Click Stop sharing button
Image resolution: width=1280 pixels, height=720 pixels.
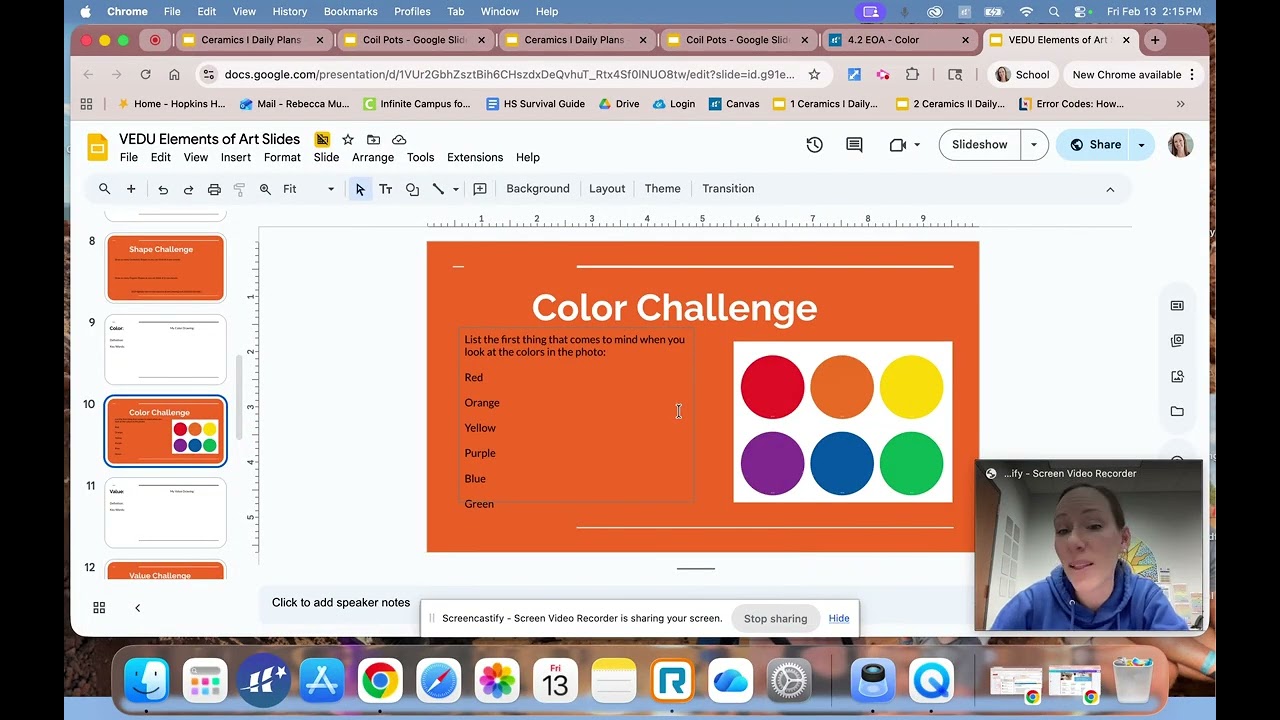(x=775, y=618)
